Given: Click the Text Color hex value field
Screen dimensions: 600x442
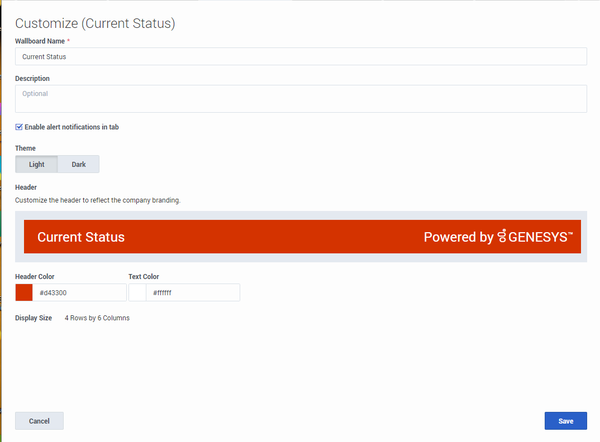Looking at the screenshot, I should coord(193,293).
